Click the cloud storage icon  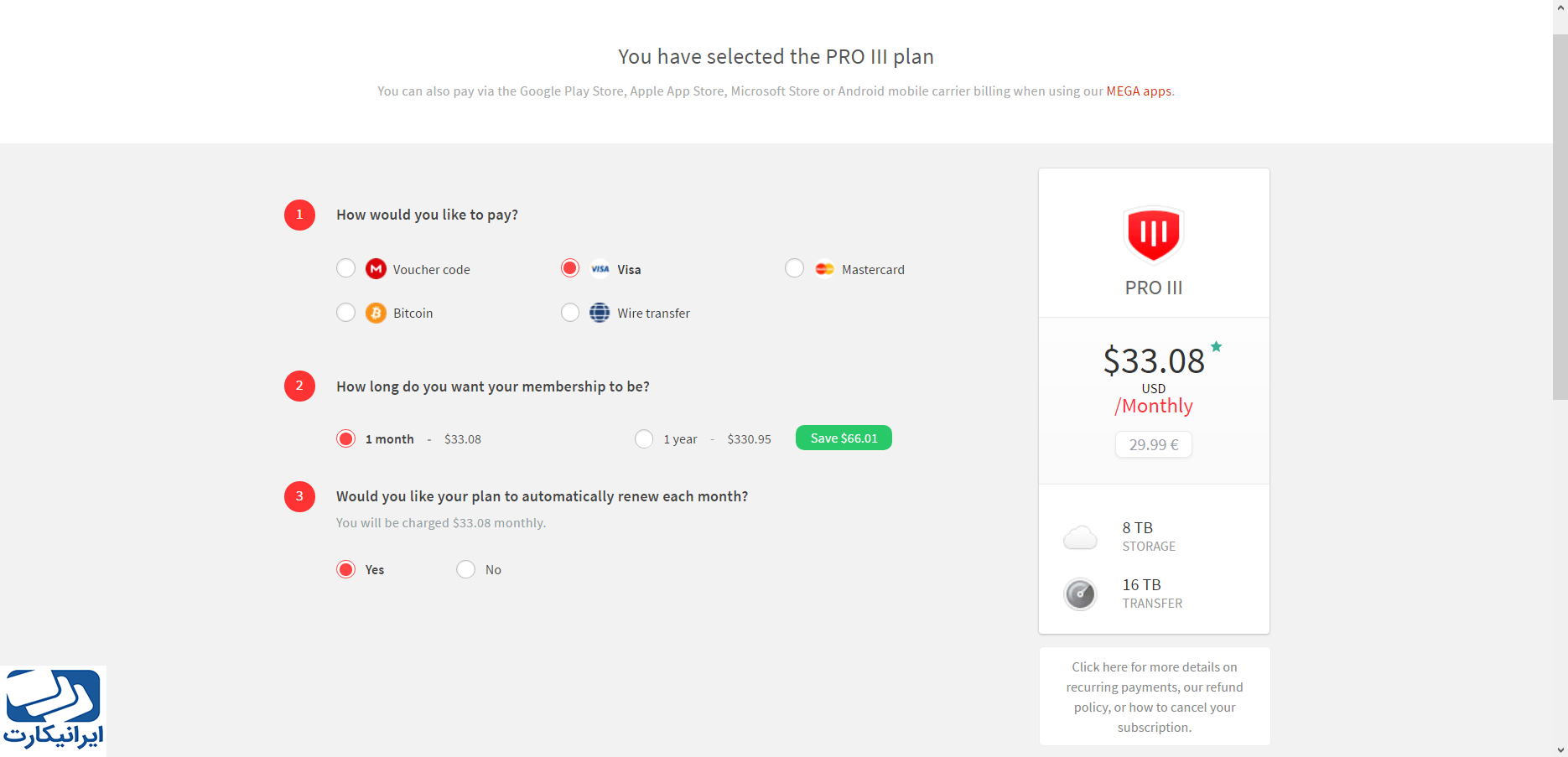point(1080,537)
